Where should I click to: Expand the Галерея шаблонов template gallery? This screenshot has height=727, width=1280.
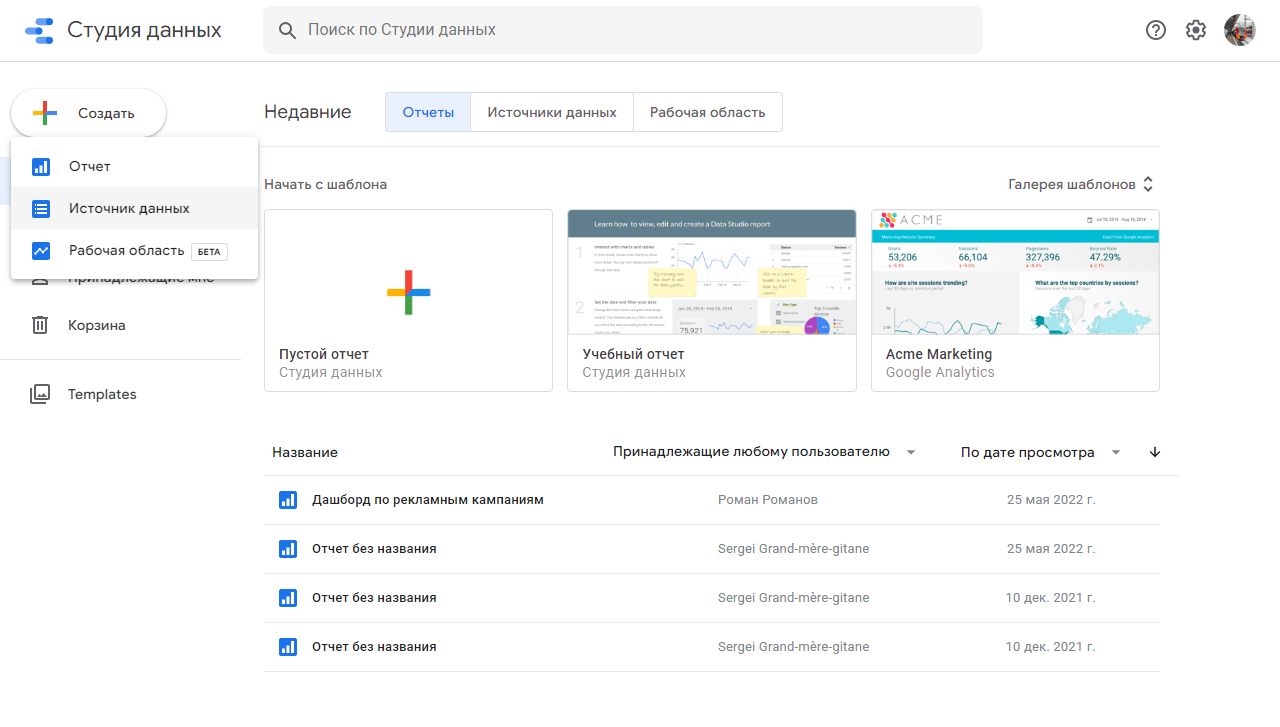1080,184
